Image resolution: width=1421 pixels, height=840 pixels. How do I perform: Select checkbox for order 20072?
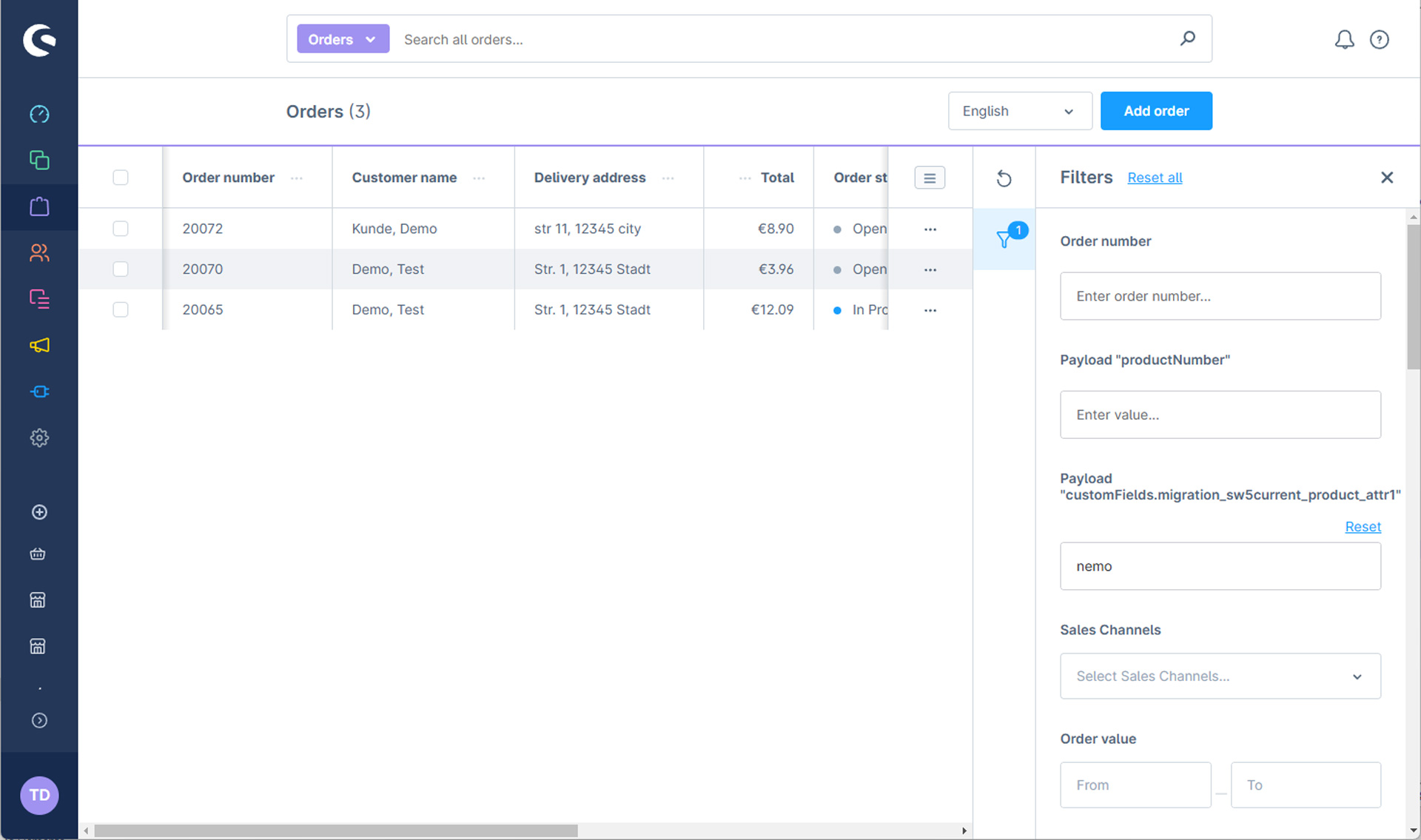[121, 229]
